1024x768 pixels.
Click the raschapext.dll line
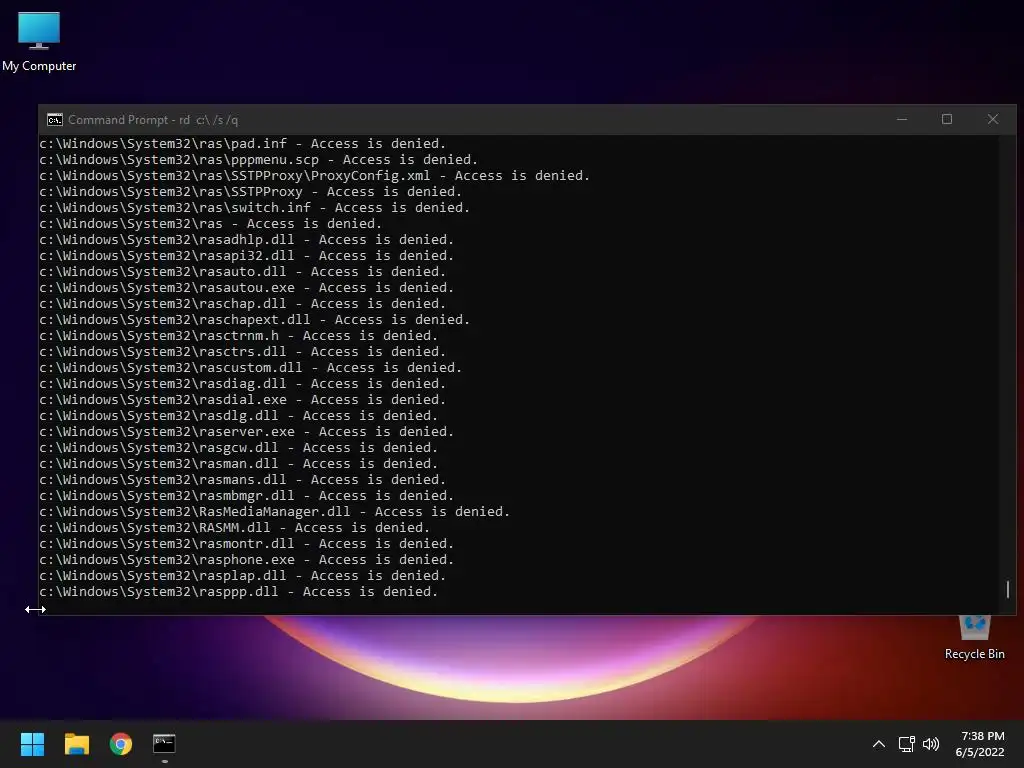254,319
